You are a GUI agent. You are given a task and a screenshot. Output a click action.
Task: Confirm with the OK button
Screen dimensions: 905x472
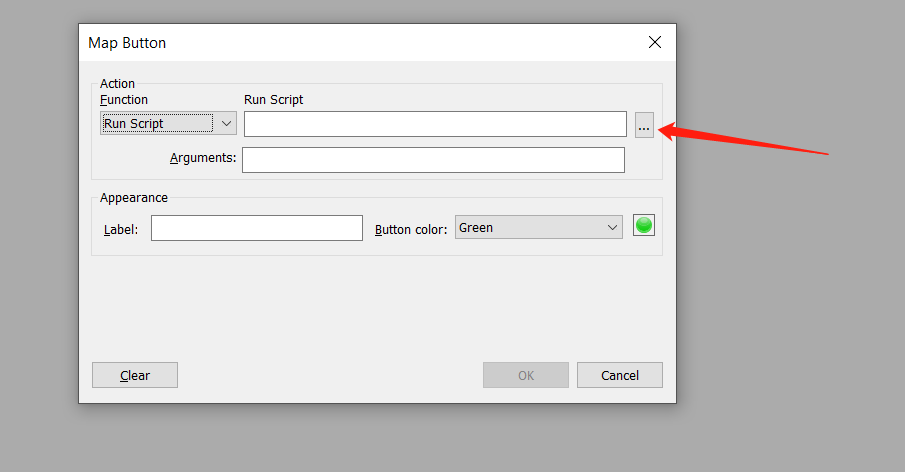(526, 375)
